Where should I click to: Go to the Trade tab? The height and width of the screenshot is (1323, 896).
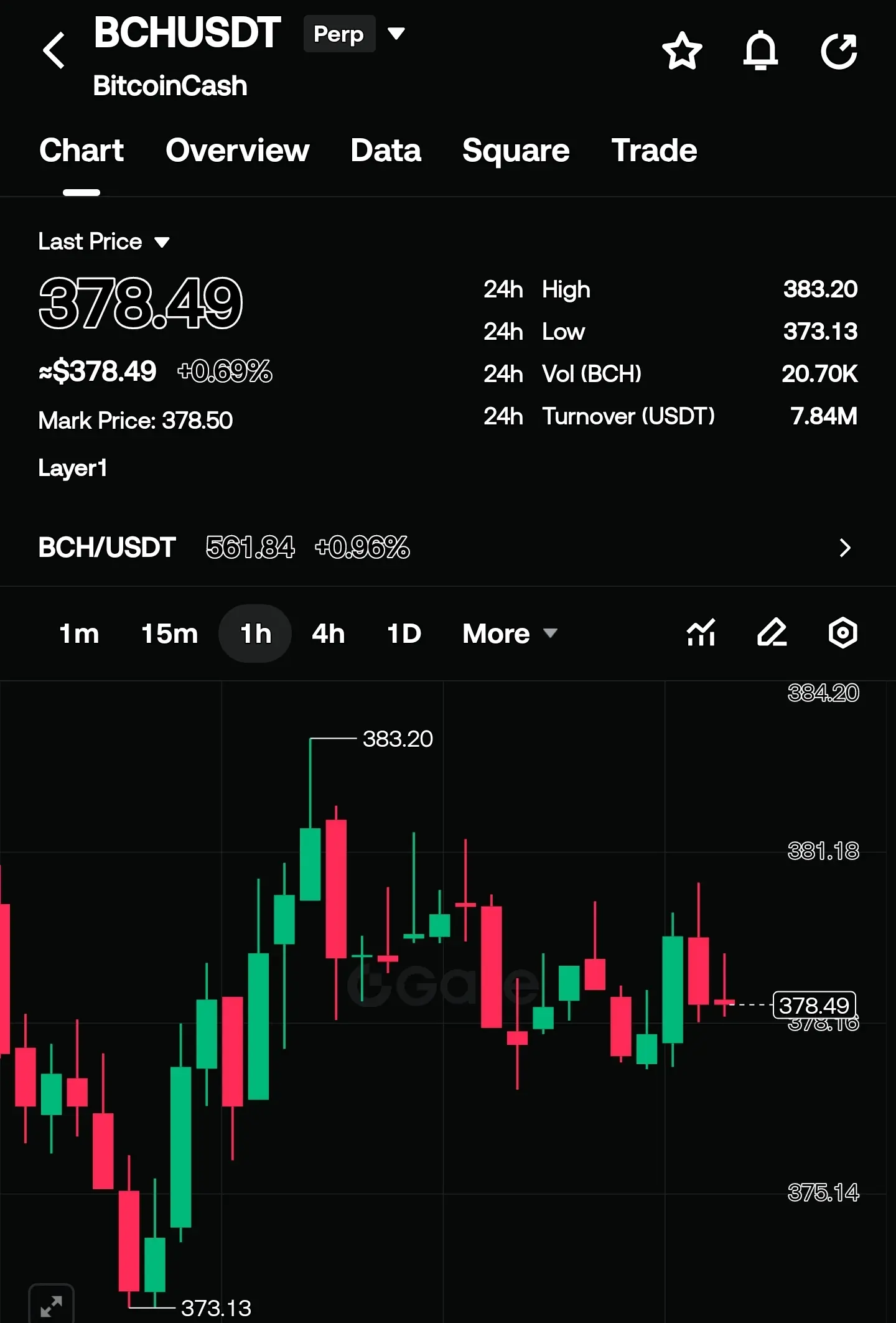click(x=654, y=151)
